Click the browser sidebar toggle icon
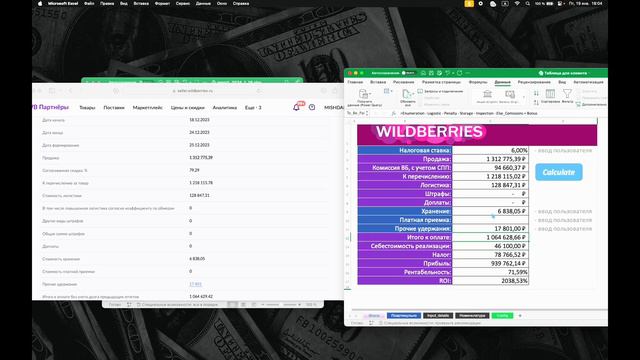Image resolution: width=640 pixels, height=360 pixels. point(52,91)
